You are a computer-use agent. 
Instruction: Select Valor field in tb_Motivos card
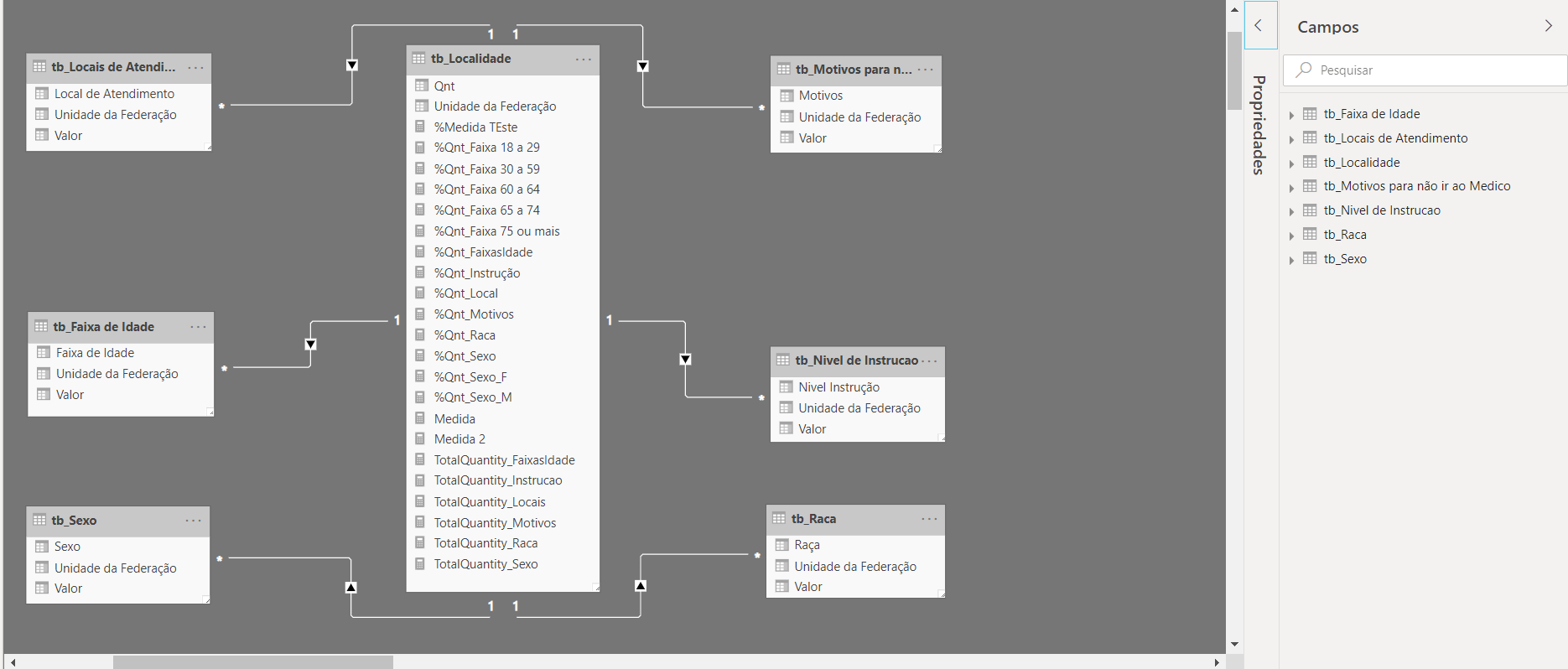click(813, 138)
